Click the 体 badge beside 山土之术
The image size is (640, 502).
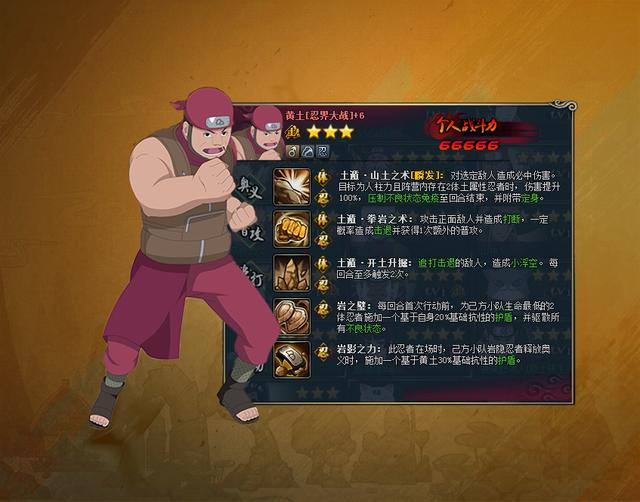pos(322,178)
